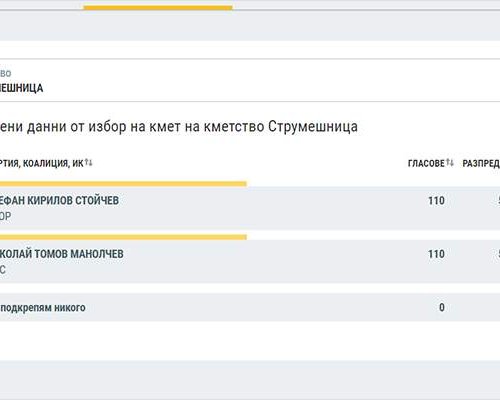Viewport: 500px width, 400px height.
Task: Open candidate ТОМОВ МАНОЛЧЕВ row
Action: 250,261
